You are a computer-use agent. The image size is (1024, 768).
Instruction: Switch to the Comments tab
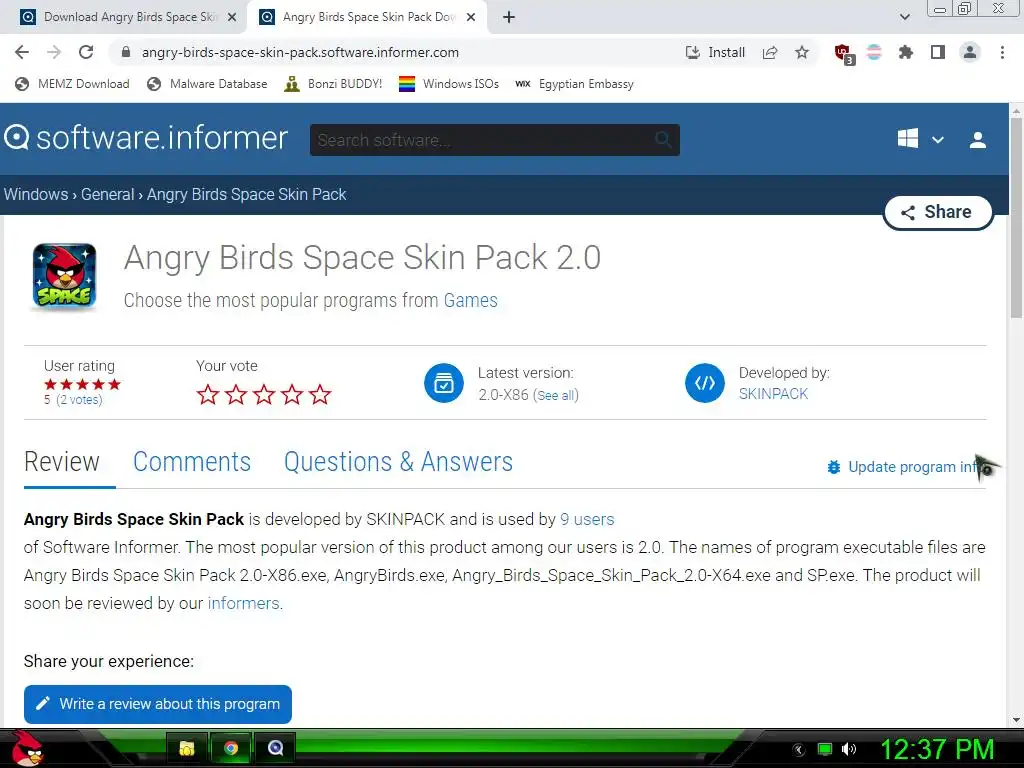192,462
